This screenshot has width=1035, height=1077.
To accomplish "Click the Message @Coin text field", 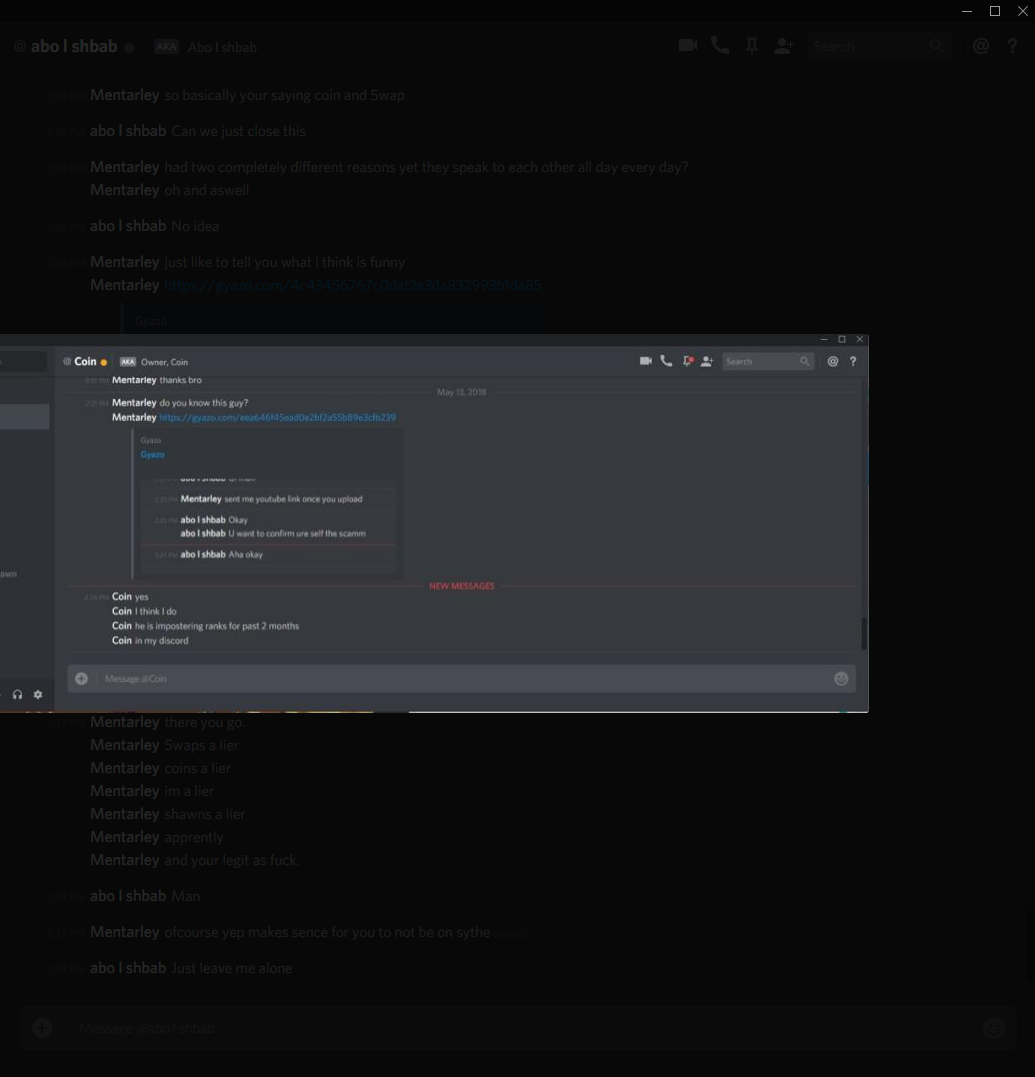I will tap(462, 679).
